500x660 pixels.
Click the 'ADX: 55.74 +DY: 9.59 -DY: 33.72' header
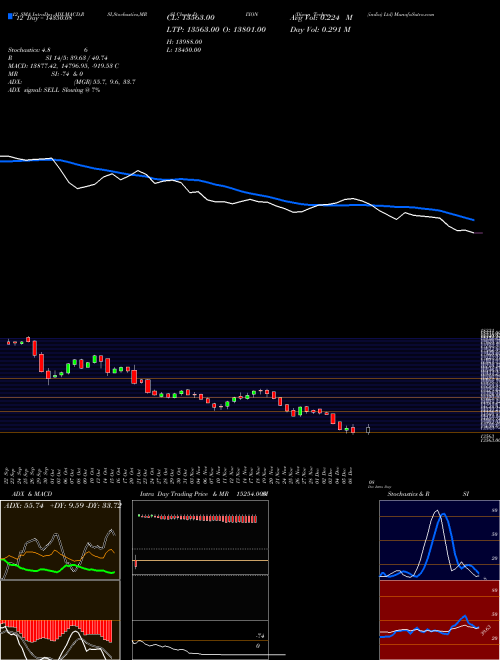pyautogui.click(x=62, y=505)
